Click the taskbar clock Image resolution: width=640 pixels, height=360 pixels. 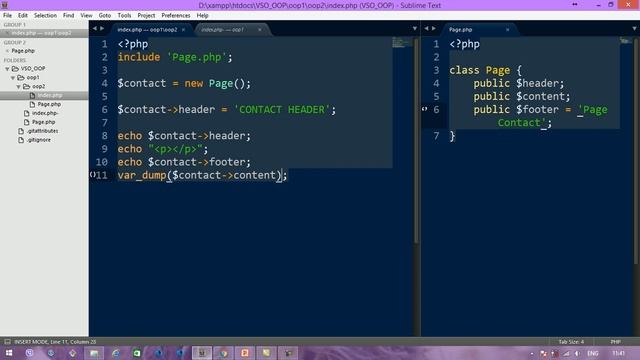coord(618,353)
